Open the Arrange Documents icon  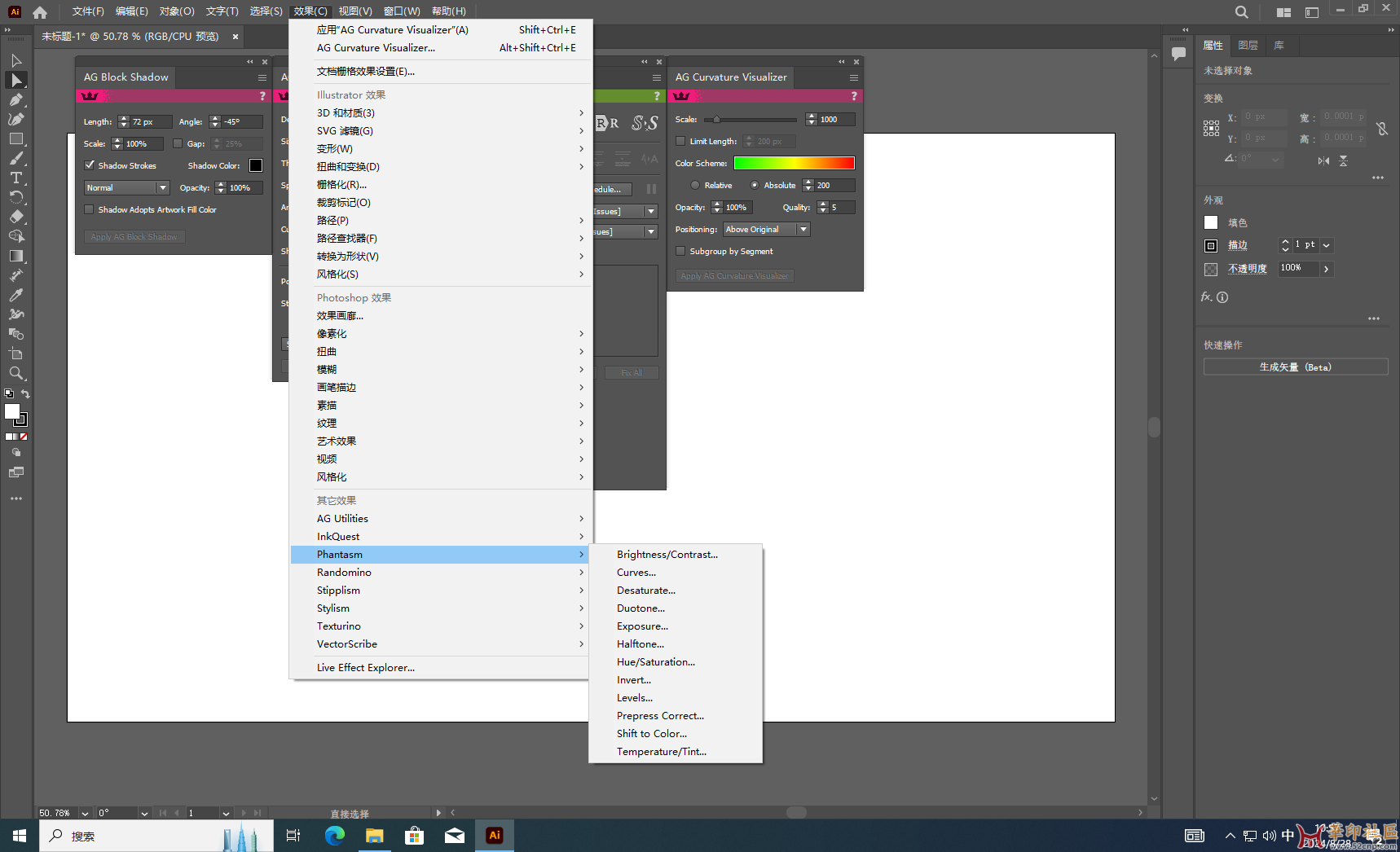[x=1283, y=12]
